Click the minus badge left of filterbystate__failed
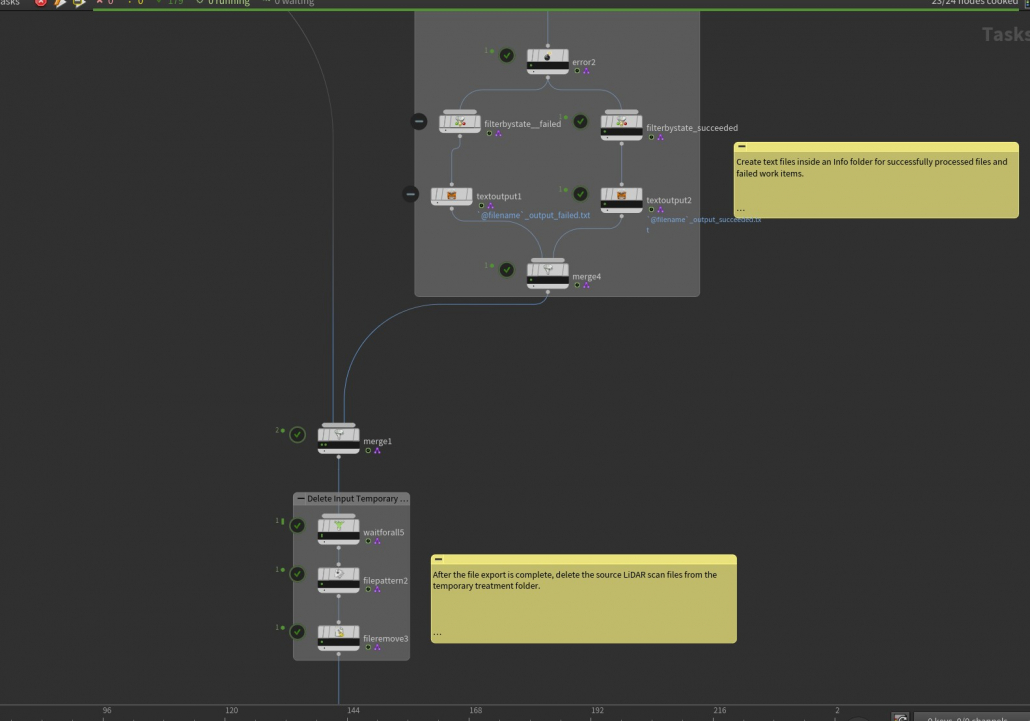 click(419, 121)
